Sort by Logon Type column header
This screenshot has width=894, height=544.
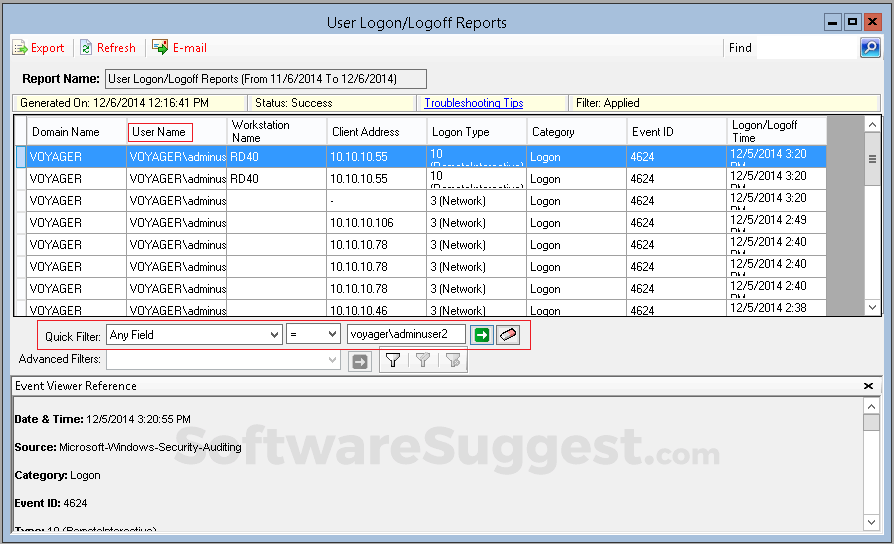477,132
